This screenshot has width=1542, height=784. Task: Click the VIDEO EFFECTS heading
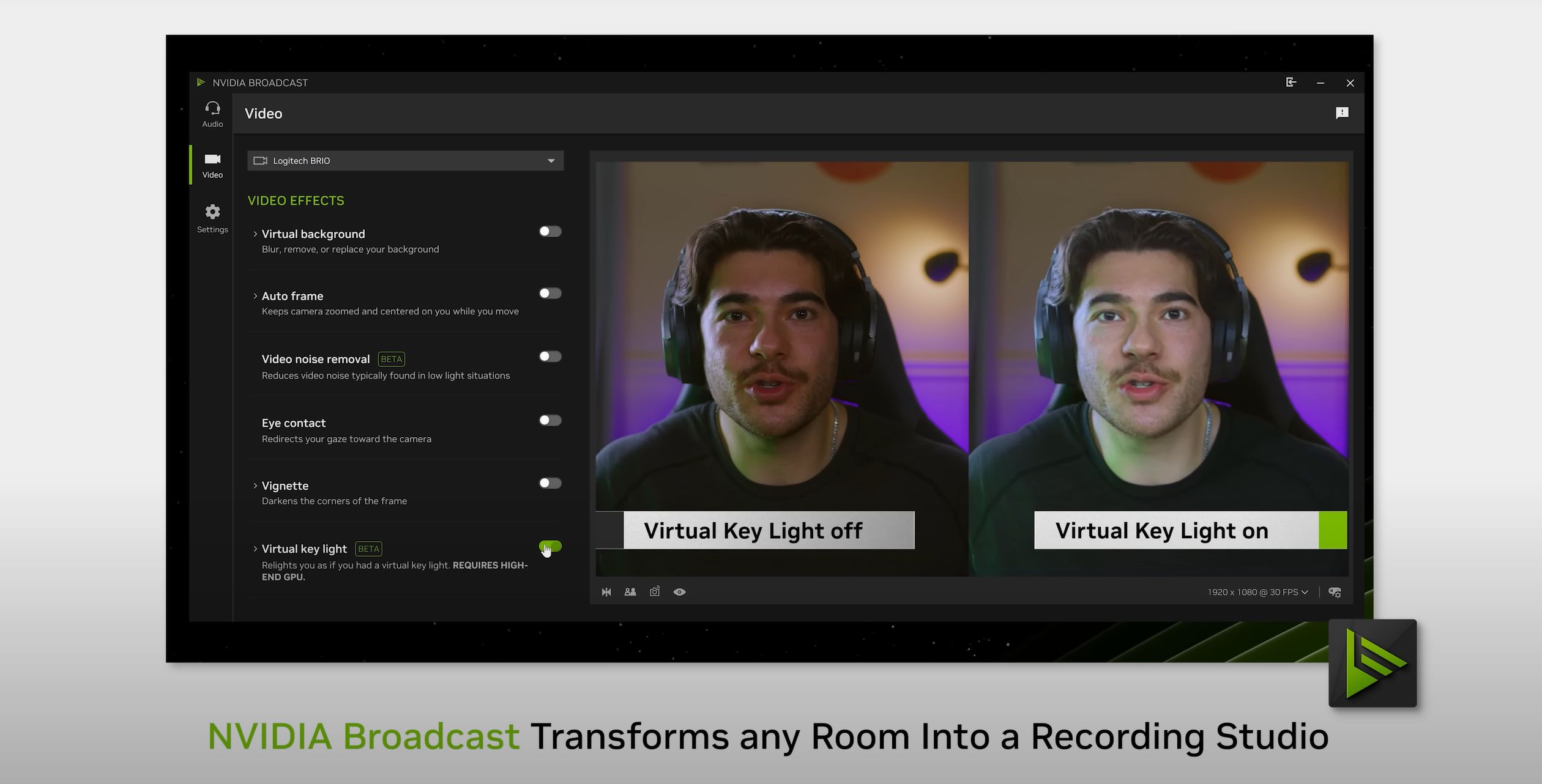[x=296, y=201]
